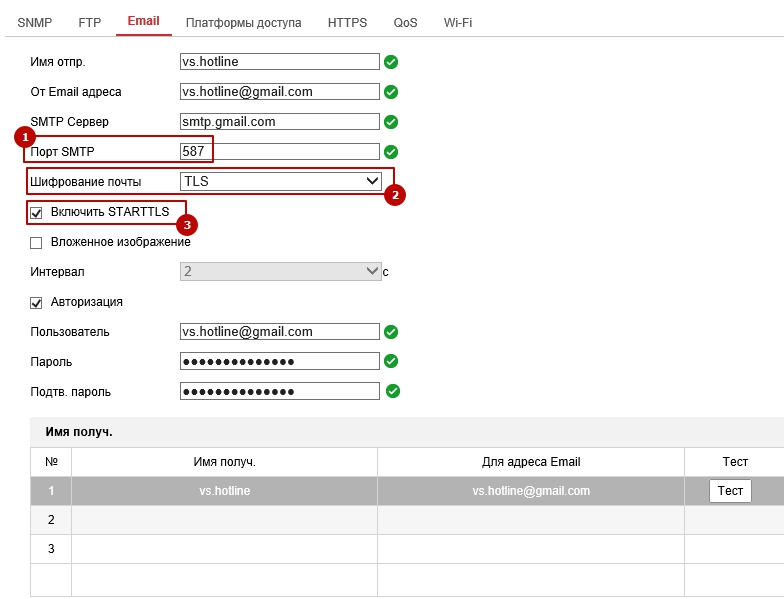
Task: Uncheck the Авторизация checkbox
Action: pos(37,302)
